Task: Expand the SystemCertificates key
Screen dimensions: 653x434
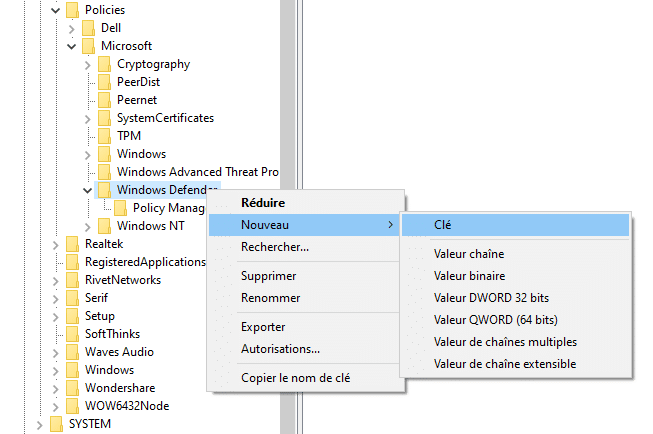Action: coord(87,119)
